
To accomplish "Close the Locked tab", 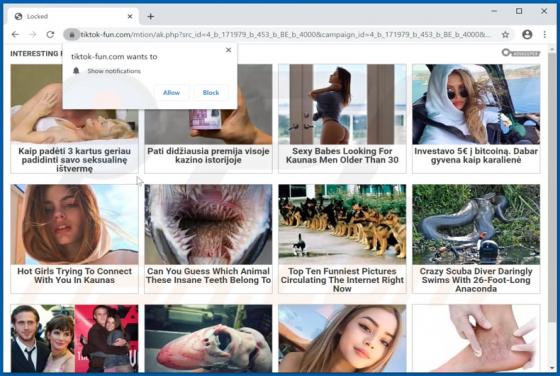I will (130, 16).
